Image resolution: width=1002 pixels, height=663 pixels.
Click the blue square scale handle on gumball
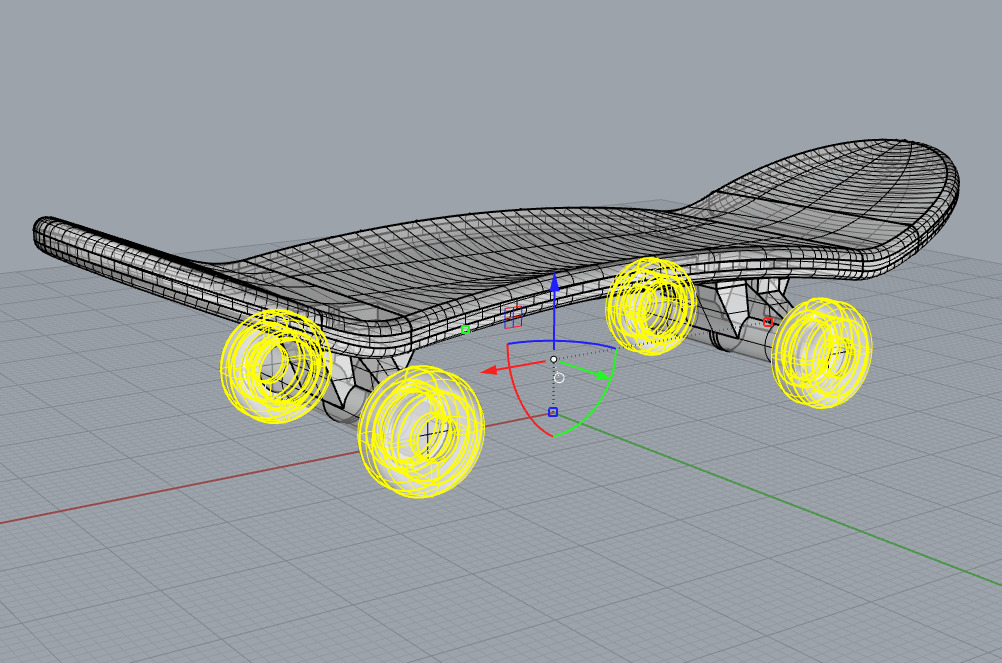point(553,413)
